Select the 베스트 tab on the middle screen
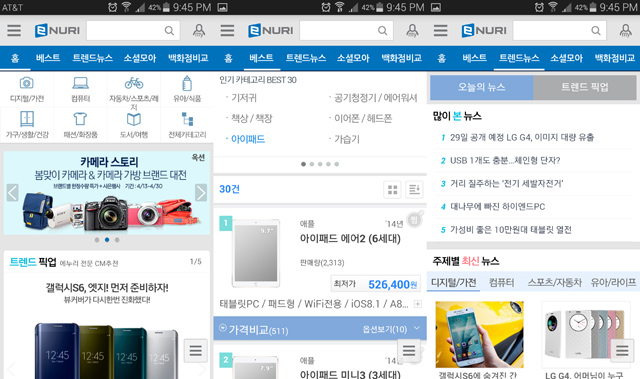 pyautogui.click(x=261, y=58)
